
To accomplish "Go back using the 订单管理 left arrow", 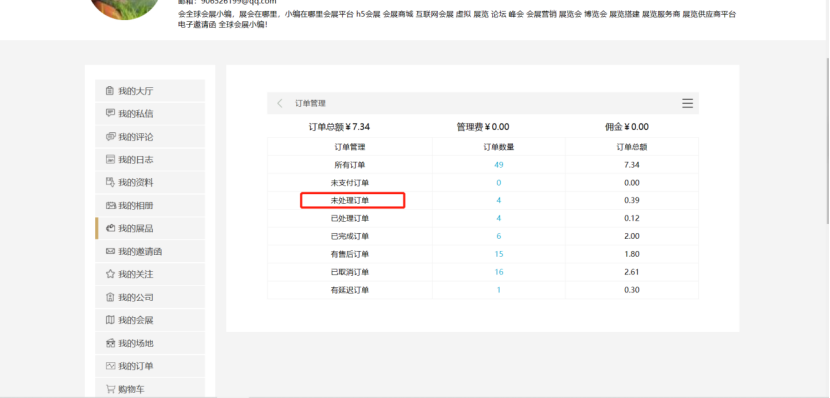I will [280, 103].
